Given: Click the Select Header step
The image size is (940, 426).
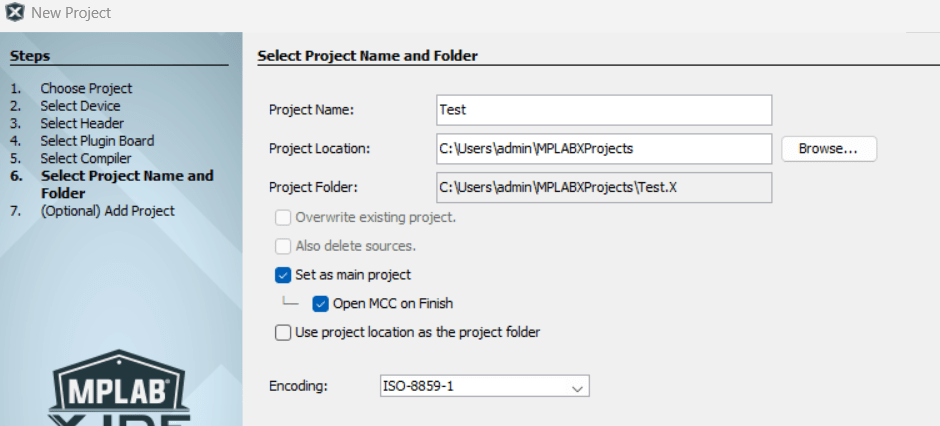Looking at the screenshot, I should coord(81,123).
